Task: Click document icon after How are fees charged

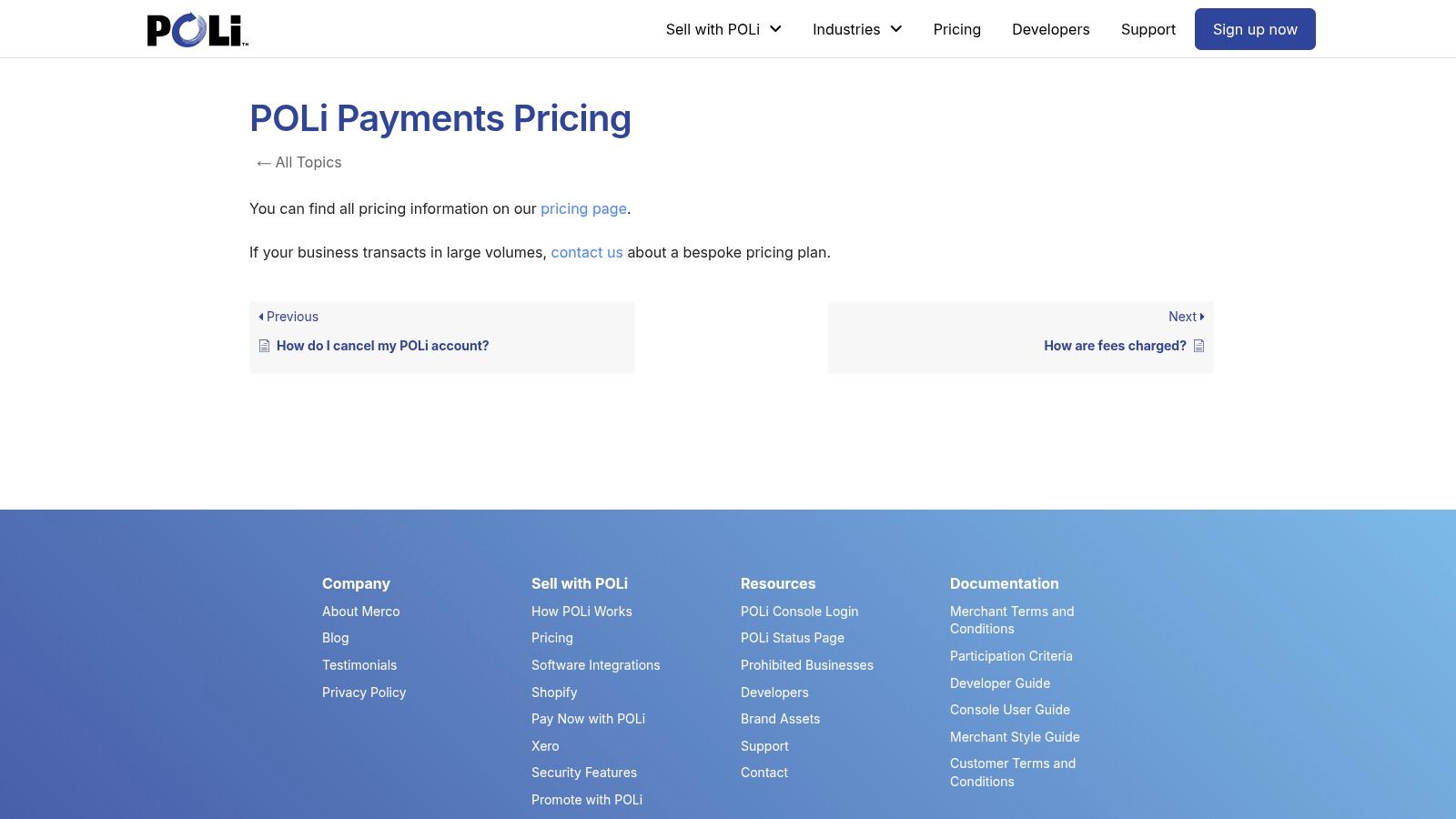Action: tap(1198, 346)
